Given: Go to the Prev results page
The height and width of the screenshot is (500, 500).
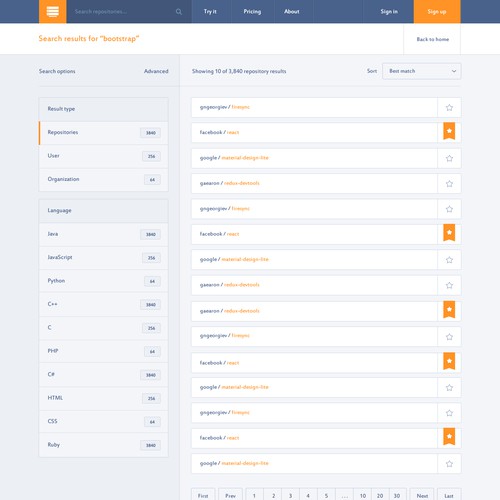Looking at the screenshot, I should (230, 495).
